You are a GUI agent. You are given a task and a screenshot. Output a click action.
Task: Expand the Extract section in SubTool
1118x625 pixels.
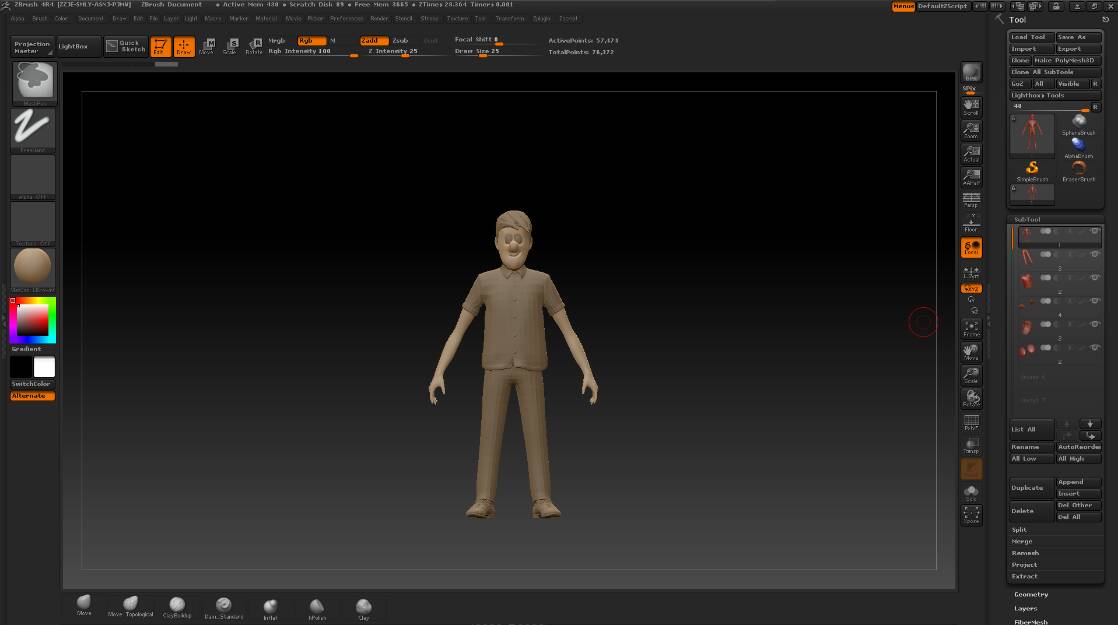coord(1025,577)
